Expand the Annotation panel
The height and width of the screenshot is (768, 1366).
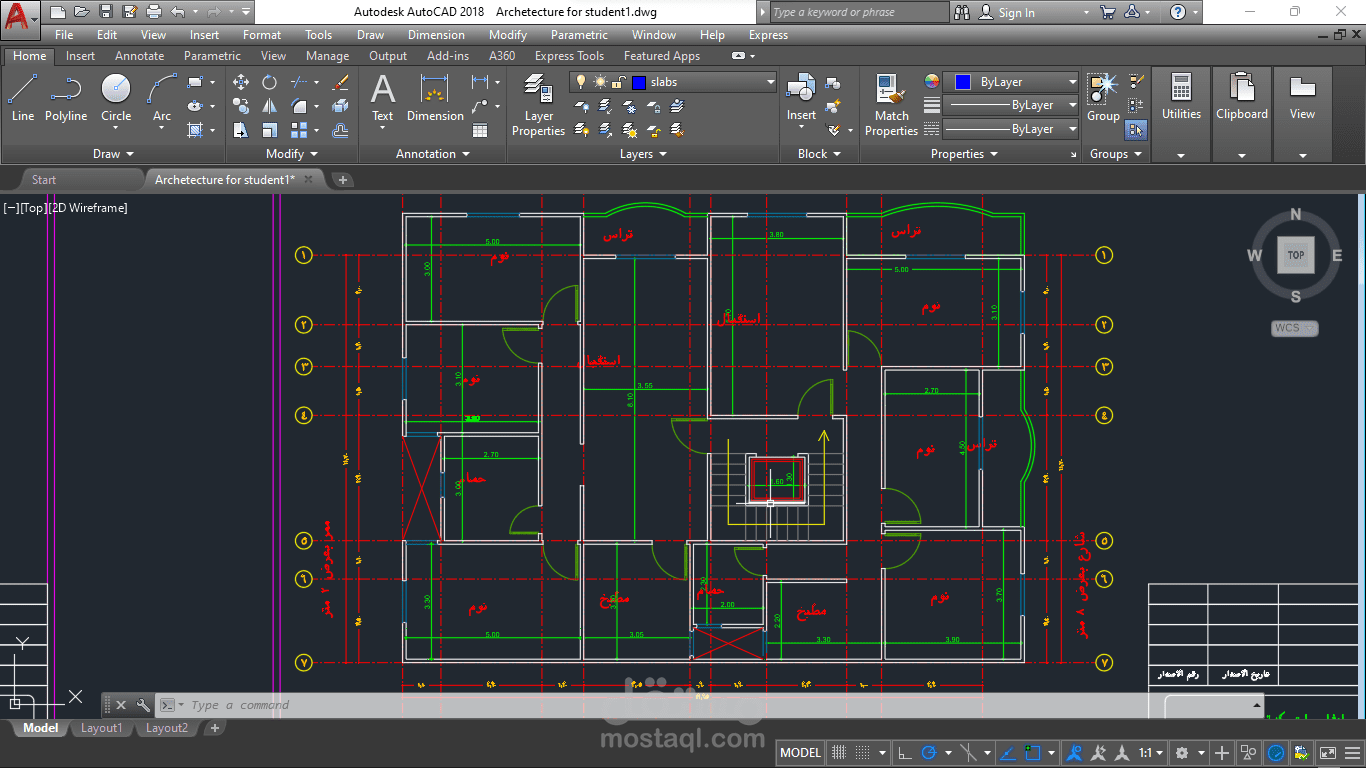click(433, 154)
